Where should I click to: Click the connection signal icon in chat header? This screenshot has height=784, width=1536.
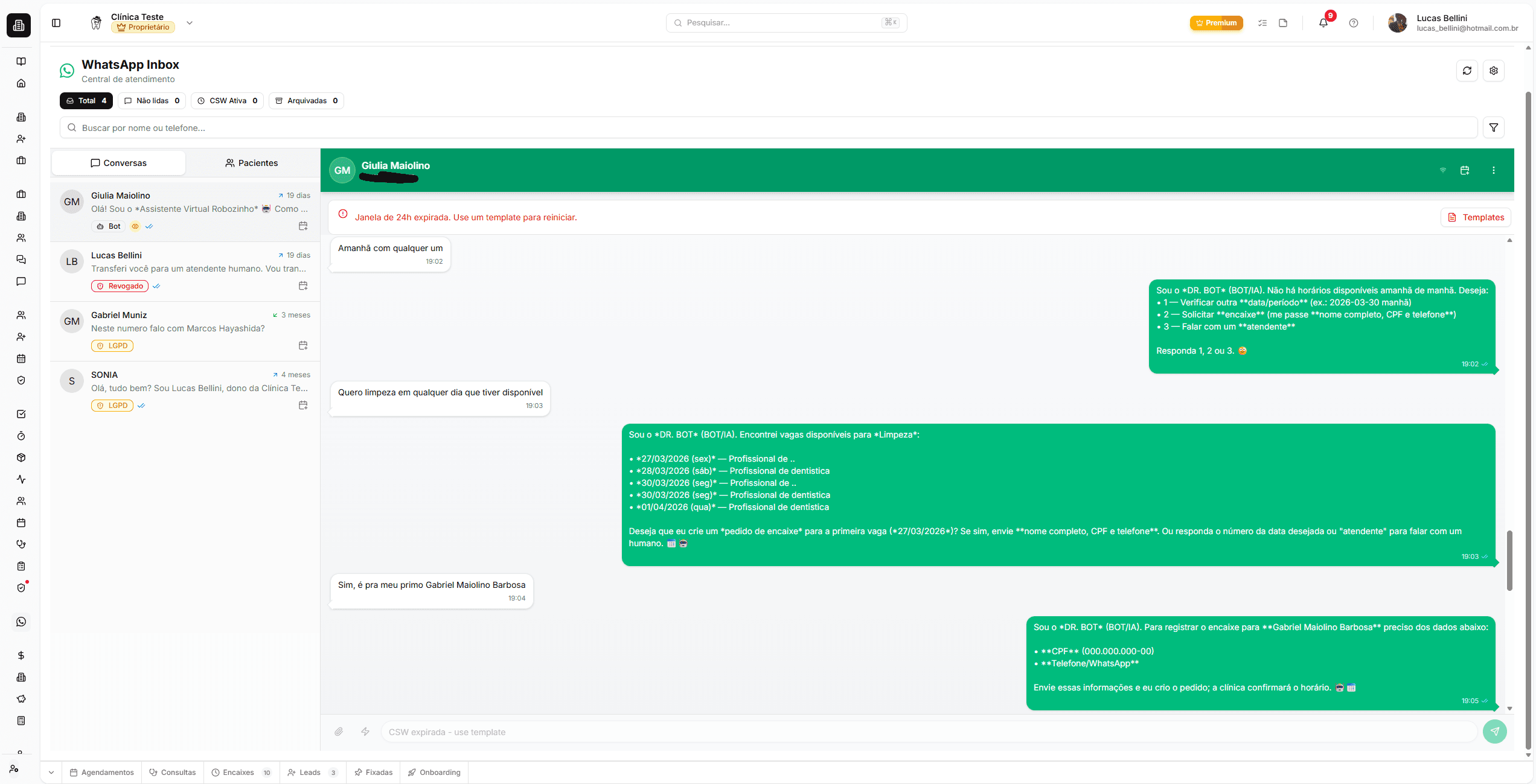1443,170
